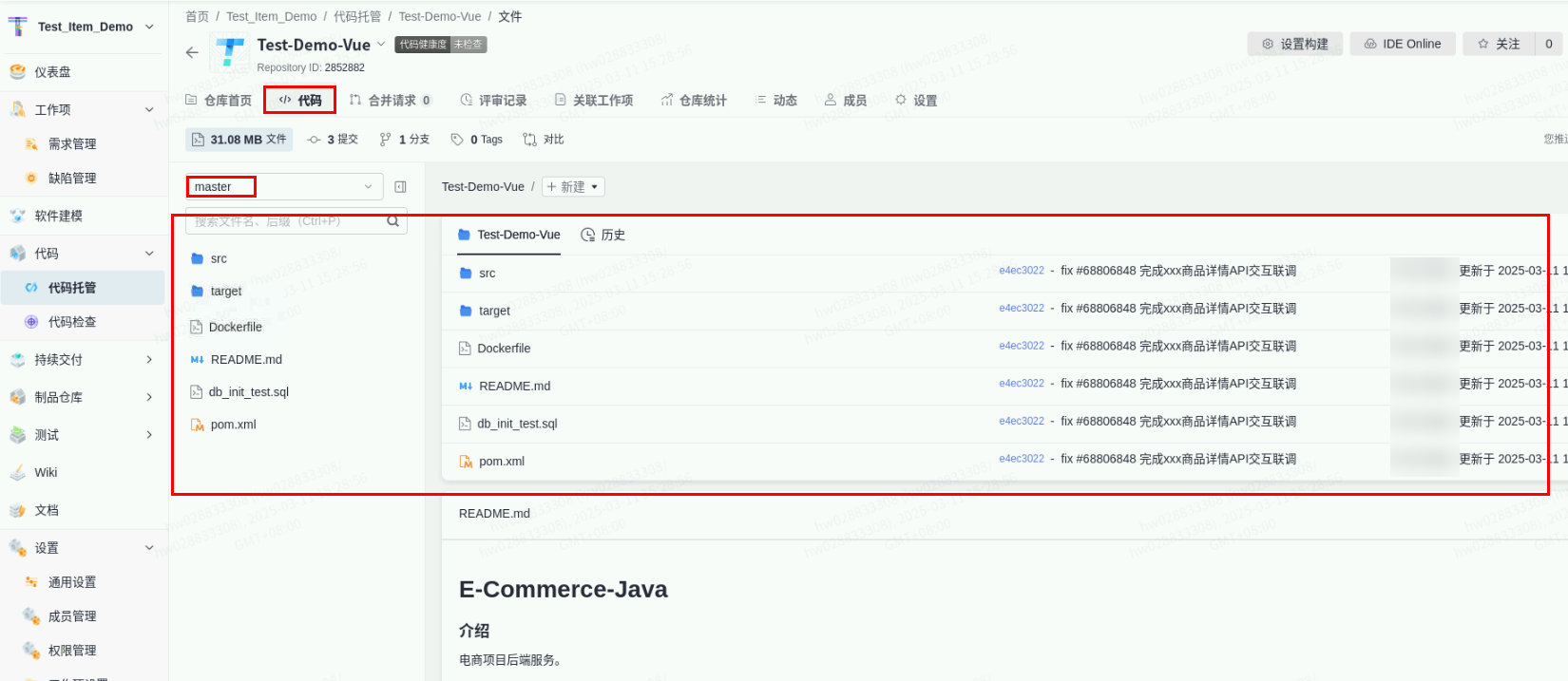Expand dropdown arrow next to Test-Demo-Vue title
The width and height of the screenshot is (1568, 681).
(x=381, y=44)
